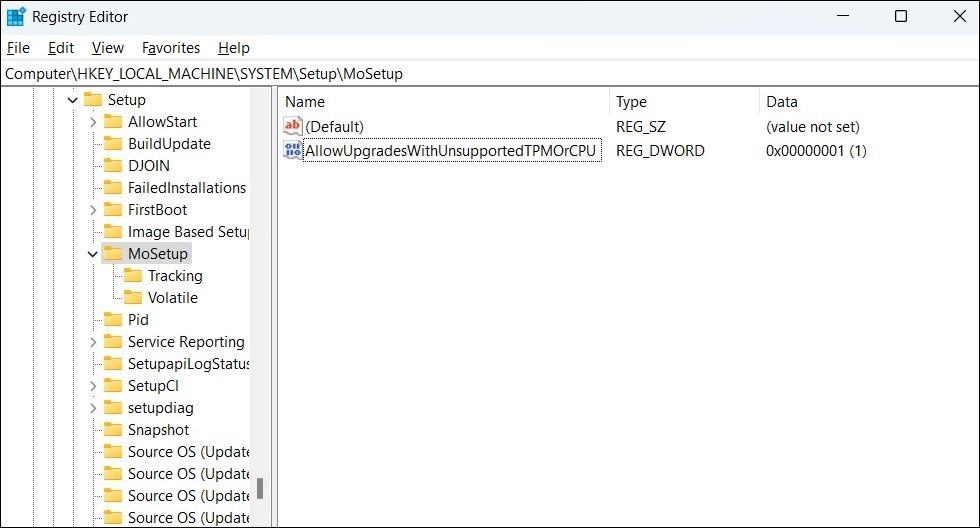
Task: Select the AllowStart key
Action: [x=162, y=122]
